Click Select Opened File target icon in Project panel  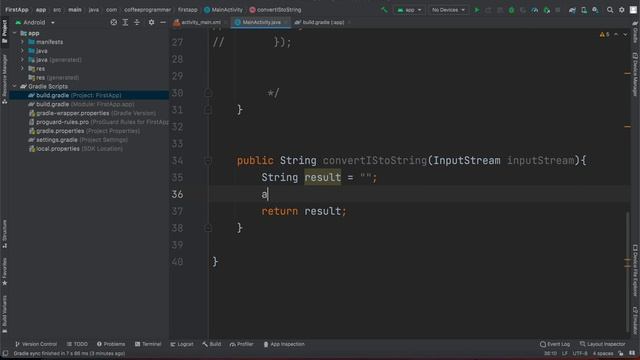113,22
